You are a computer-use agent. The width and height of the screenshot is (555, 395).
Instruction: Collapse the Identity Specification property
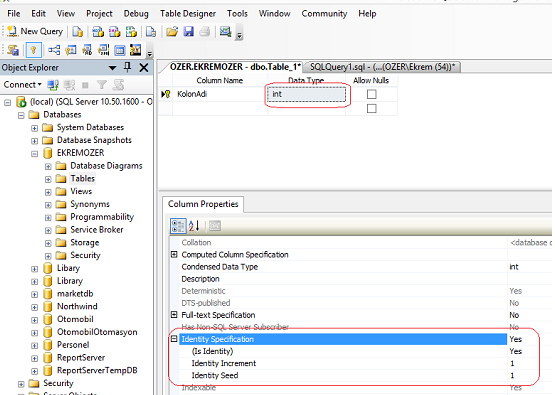[174, 339]
